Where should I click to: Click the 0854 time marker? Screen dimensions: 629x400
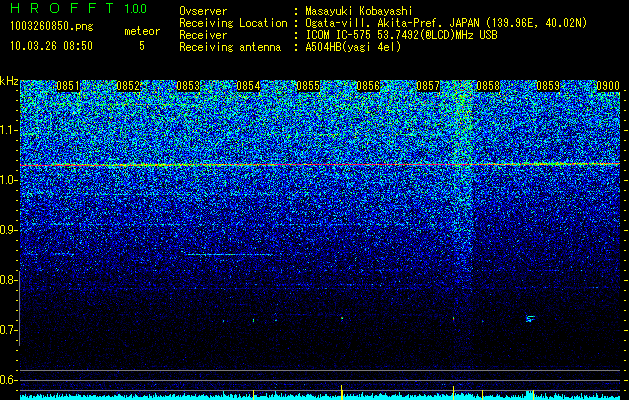tap(248, 86)
